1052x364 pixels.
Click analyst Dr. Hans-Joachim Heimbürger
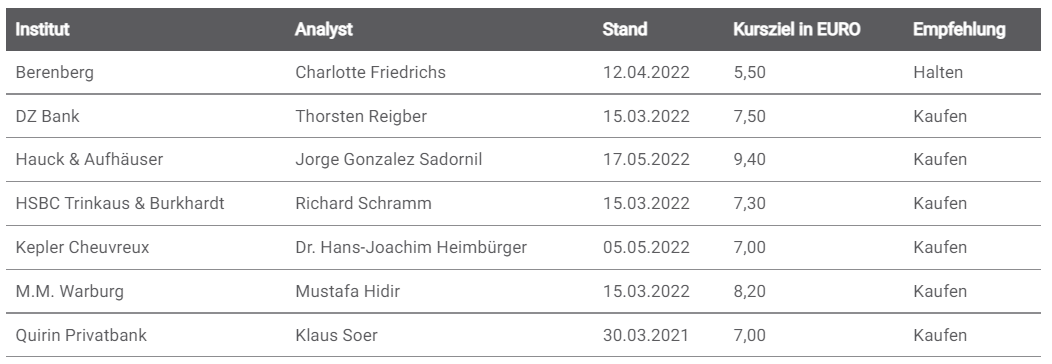click(x=411, y=247)
